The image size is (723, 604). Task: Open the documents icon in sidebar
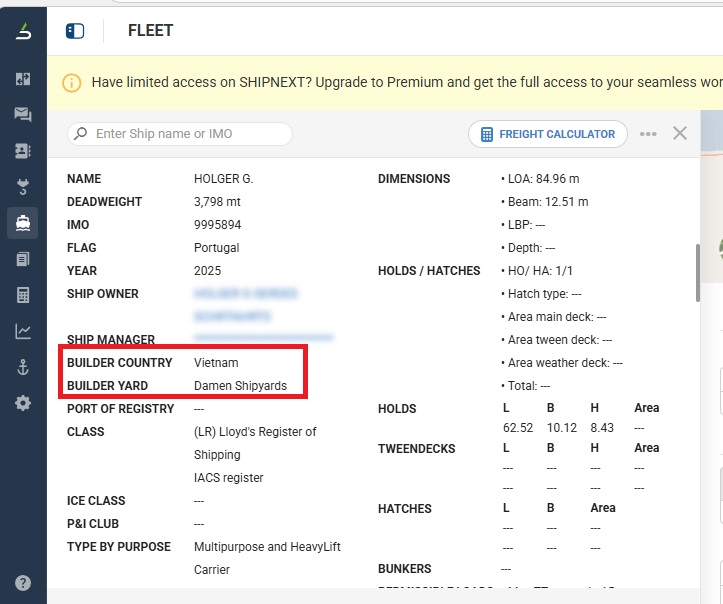tap(22, 259)
